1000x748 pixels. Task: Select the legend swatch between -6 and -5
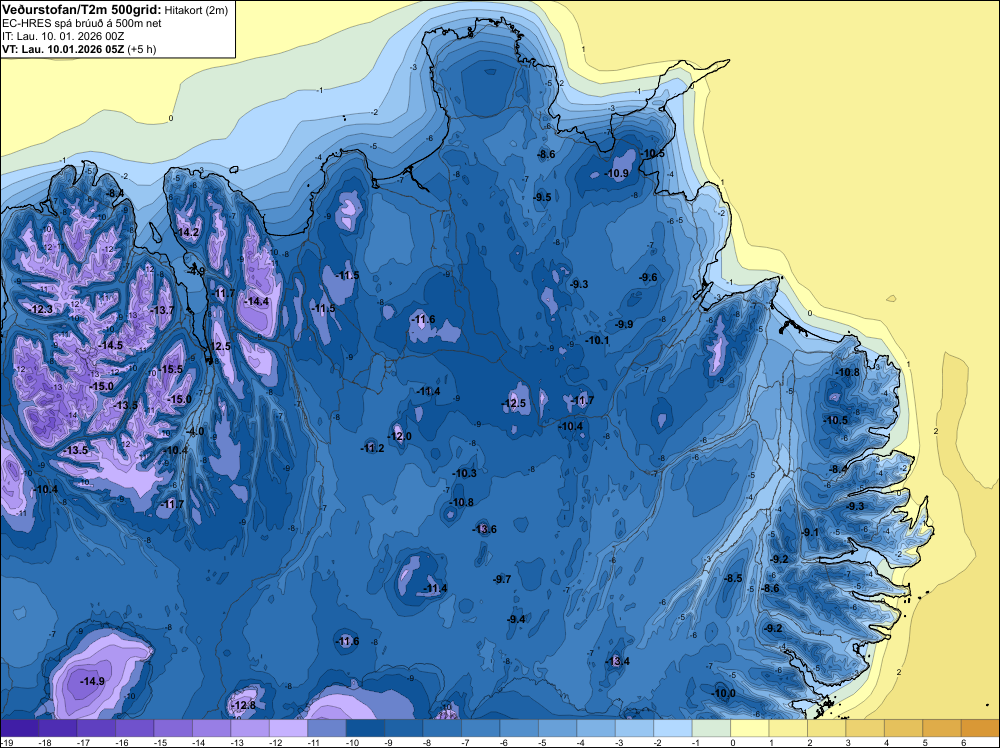pos(519,728)
